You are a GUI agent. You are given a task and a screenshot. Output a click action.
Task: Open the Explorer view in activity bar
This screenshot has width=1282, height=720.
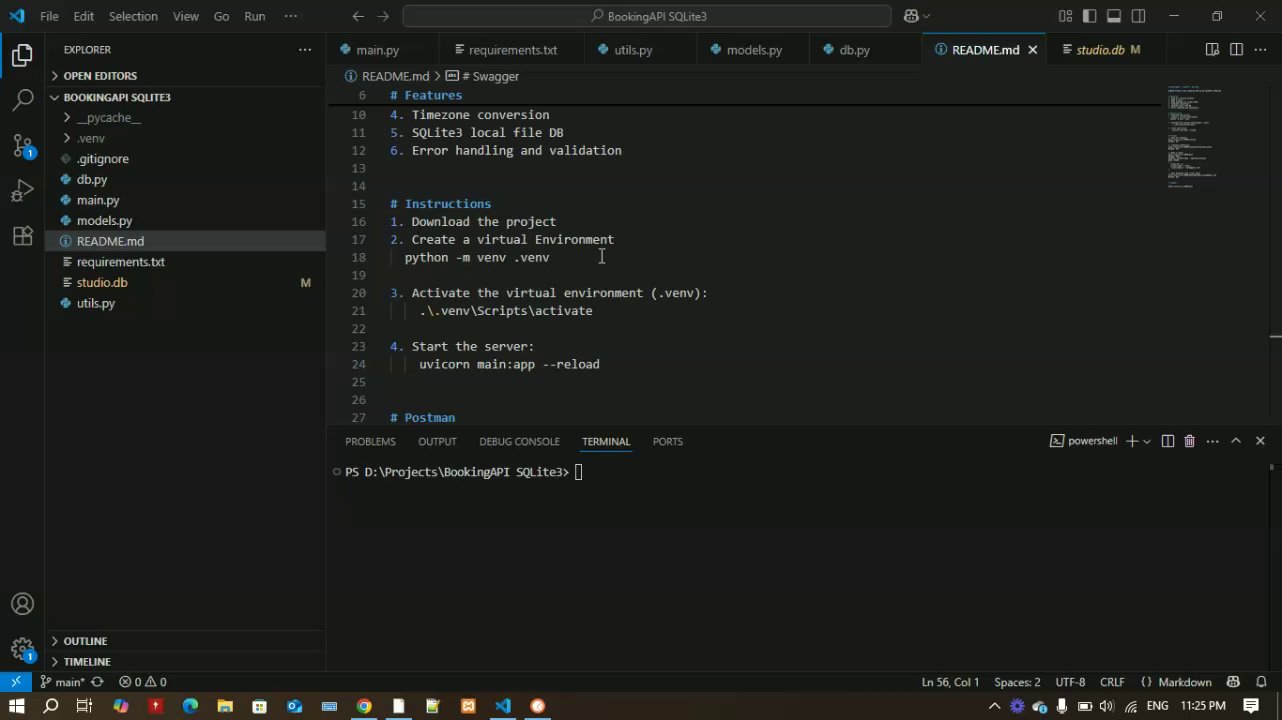[22, 56]
